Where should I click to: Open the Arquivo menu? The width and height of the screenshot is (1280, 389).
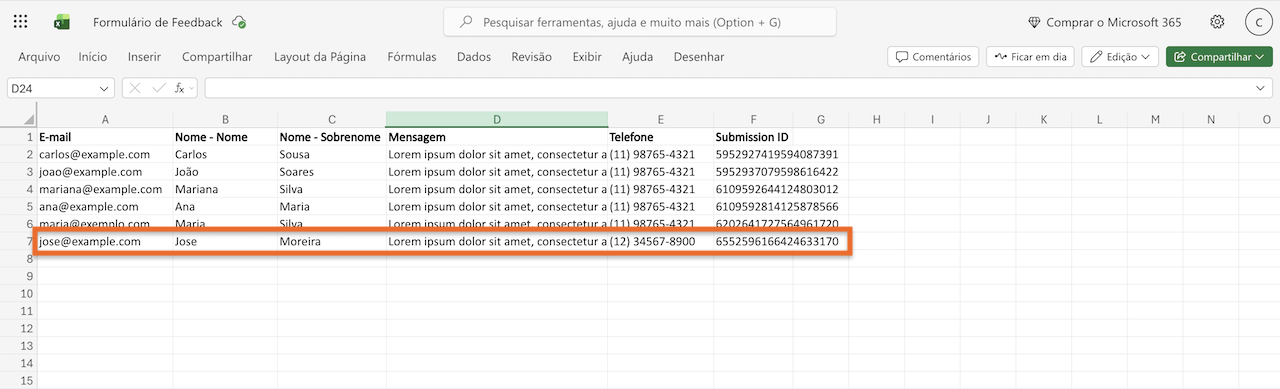(39, 57)
